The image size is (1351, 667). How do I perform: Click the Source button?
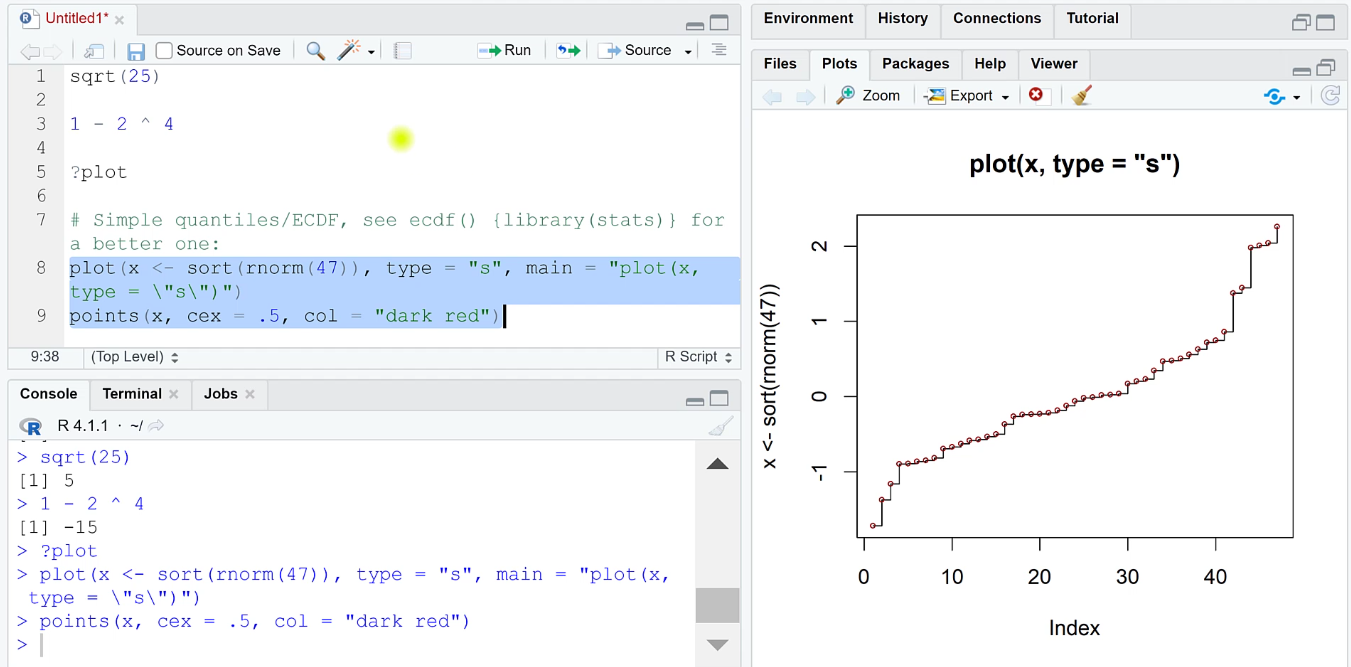636,50
